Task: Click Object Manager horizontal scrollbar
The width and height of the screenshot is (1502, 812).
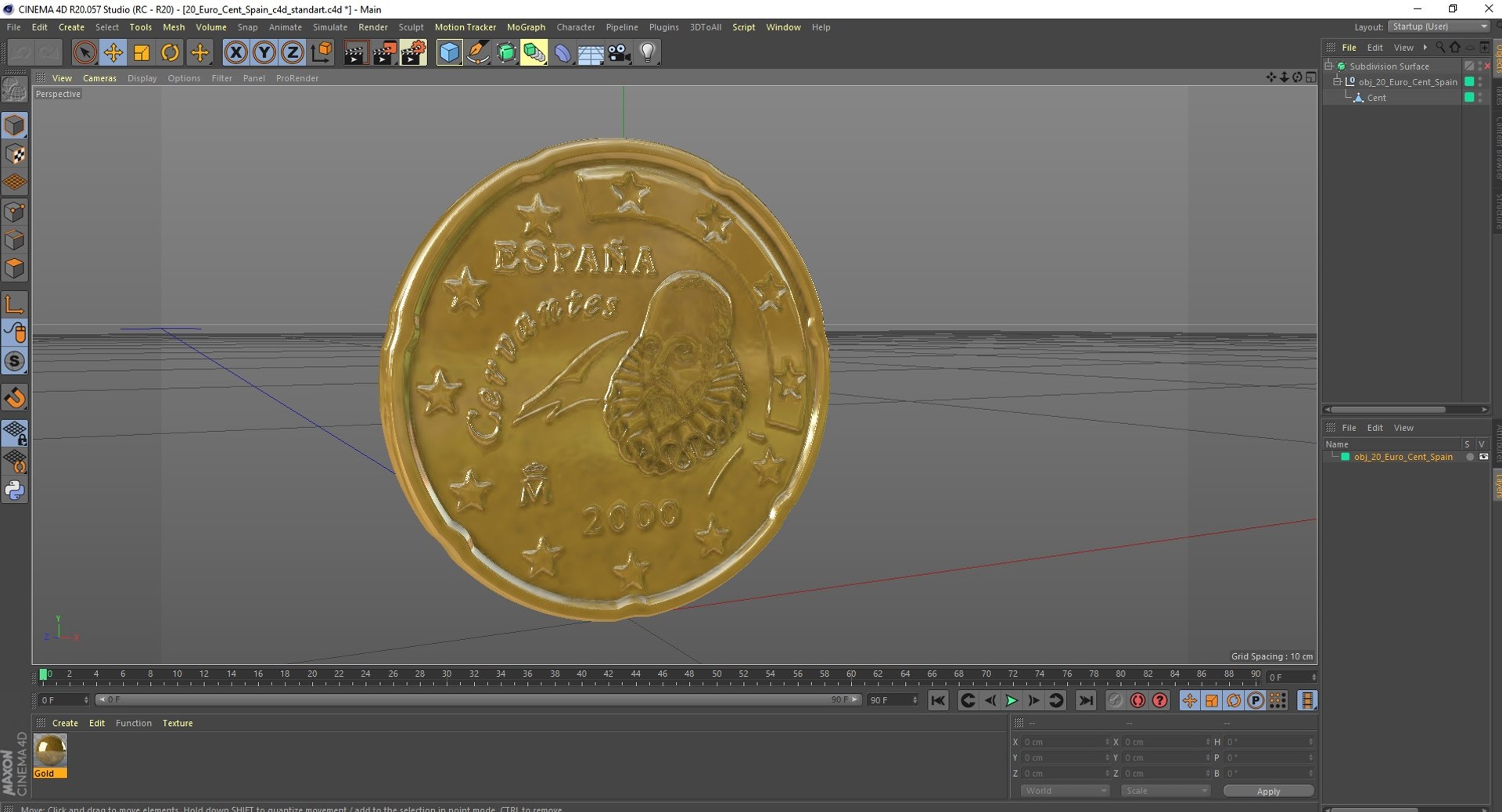Action: pos(1389,409)
